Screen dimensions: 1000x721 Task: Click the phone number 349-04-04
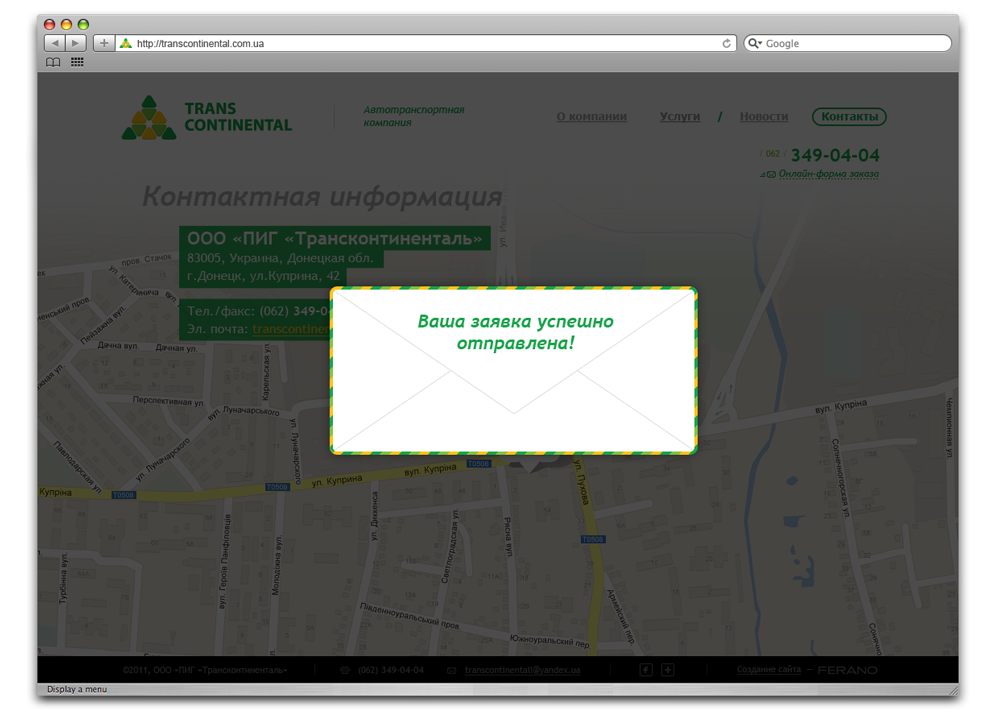(x=835, y=155)
